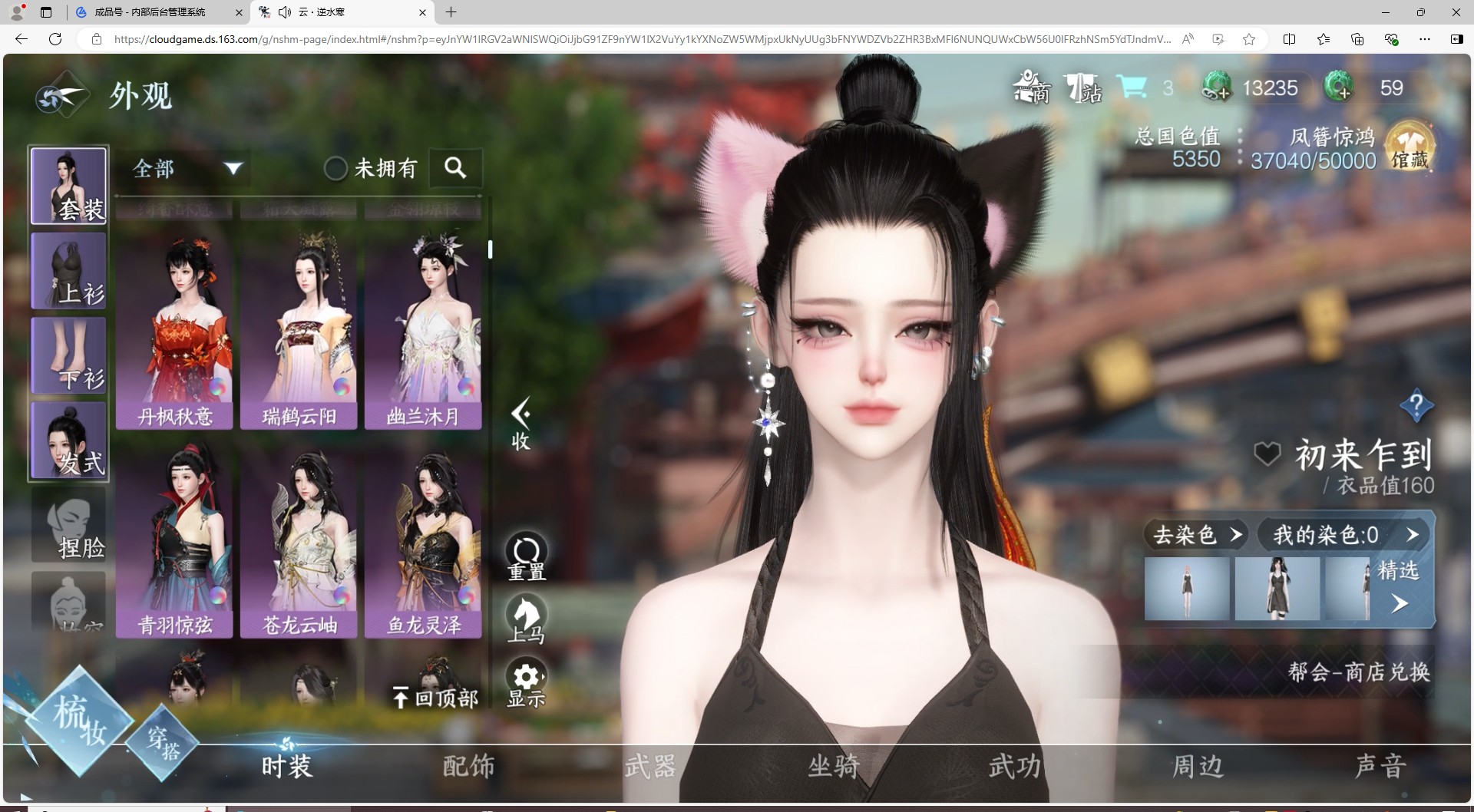The image size is (1474, 812).
Task: Click the 风簪惊鸿 37040/50000 progress text
Action: pos(1314,148)
